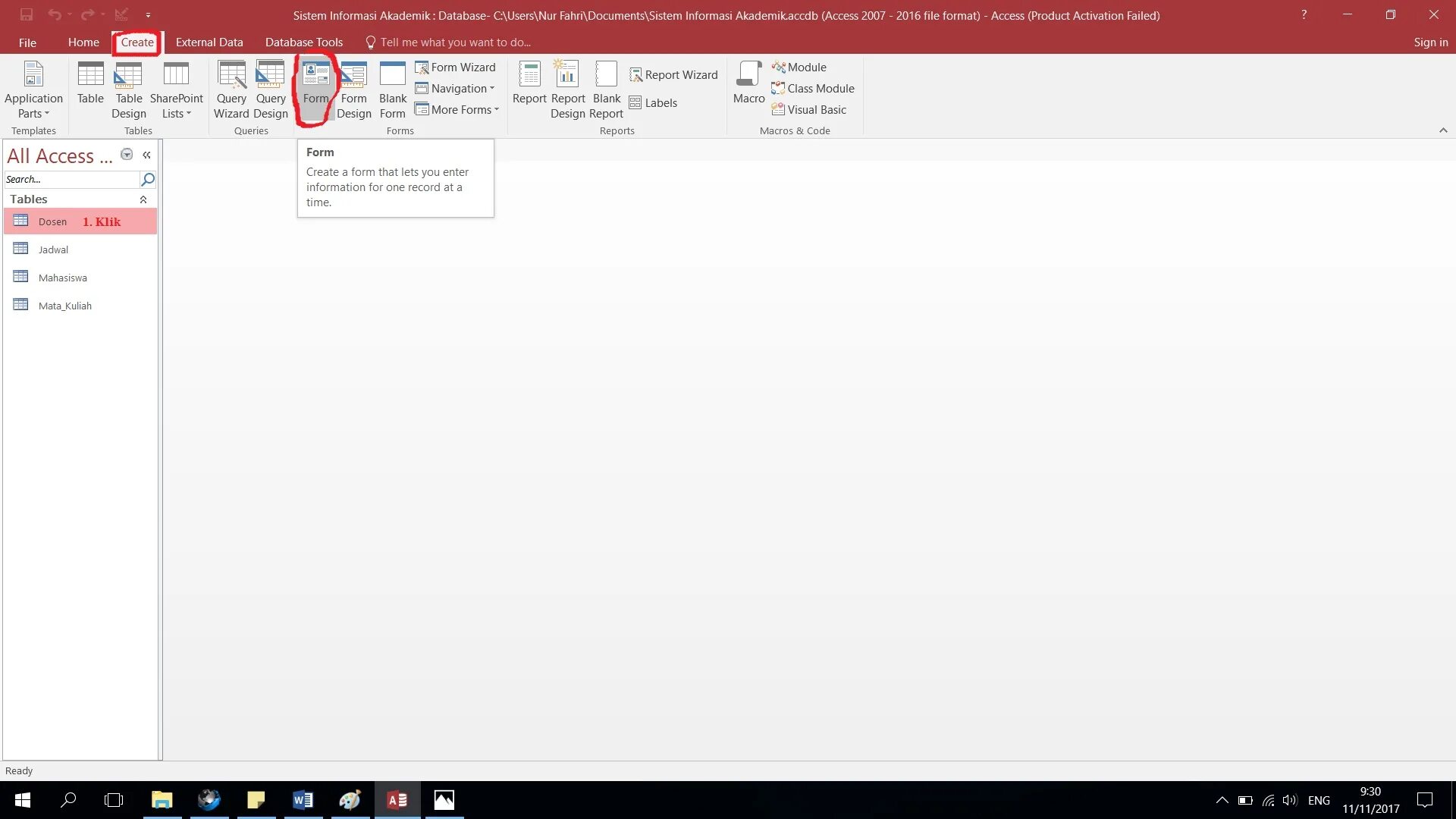The width and height of the screenshot is (1456, 819).
Task: Collapse the navigation pane with shutter button
Action: [146, 155]
